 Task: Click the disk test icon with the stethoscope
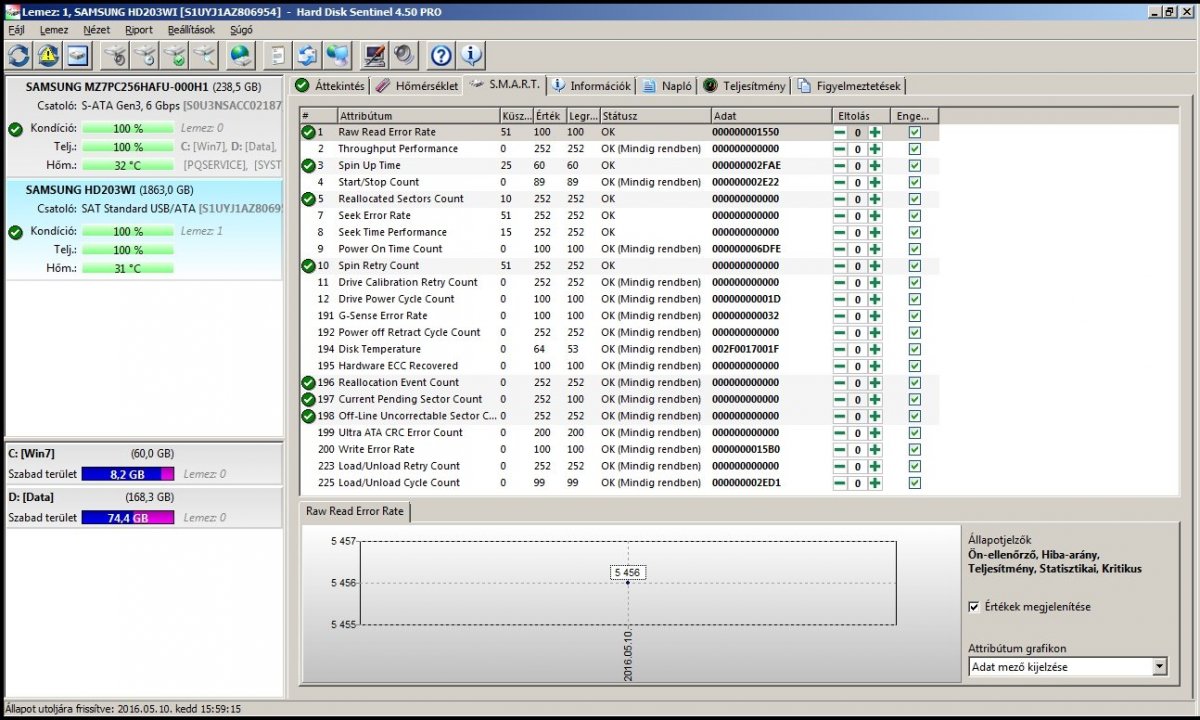116,55
